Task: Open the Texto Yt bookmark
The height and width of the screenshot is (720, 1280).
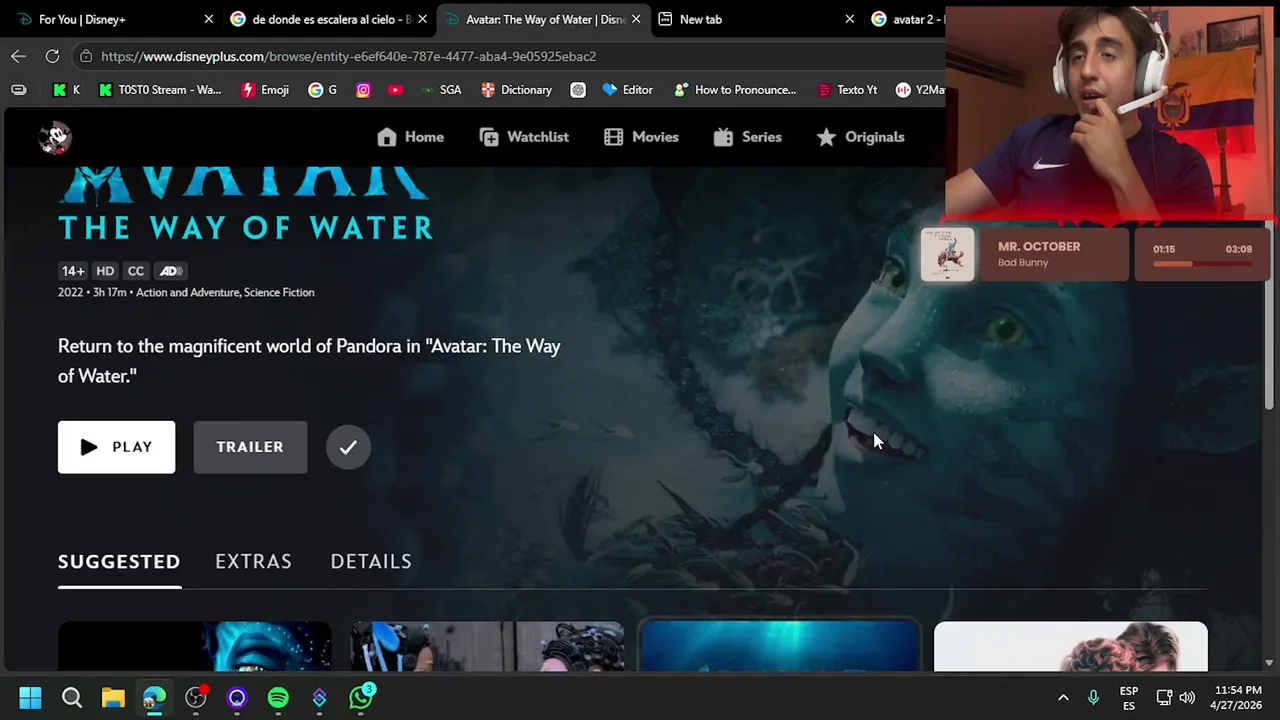Action: click(x=847, y=90)
